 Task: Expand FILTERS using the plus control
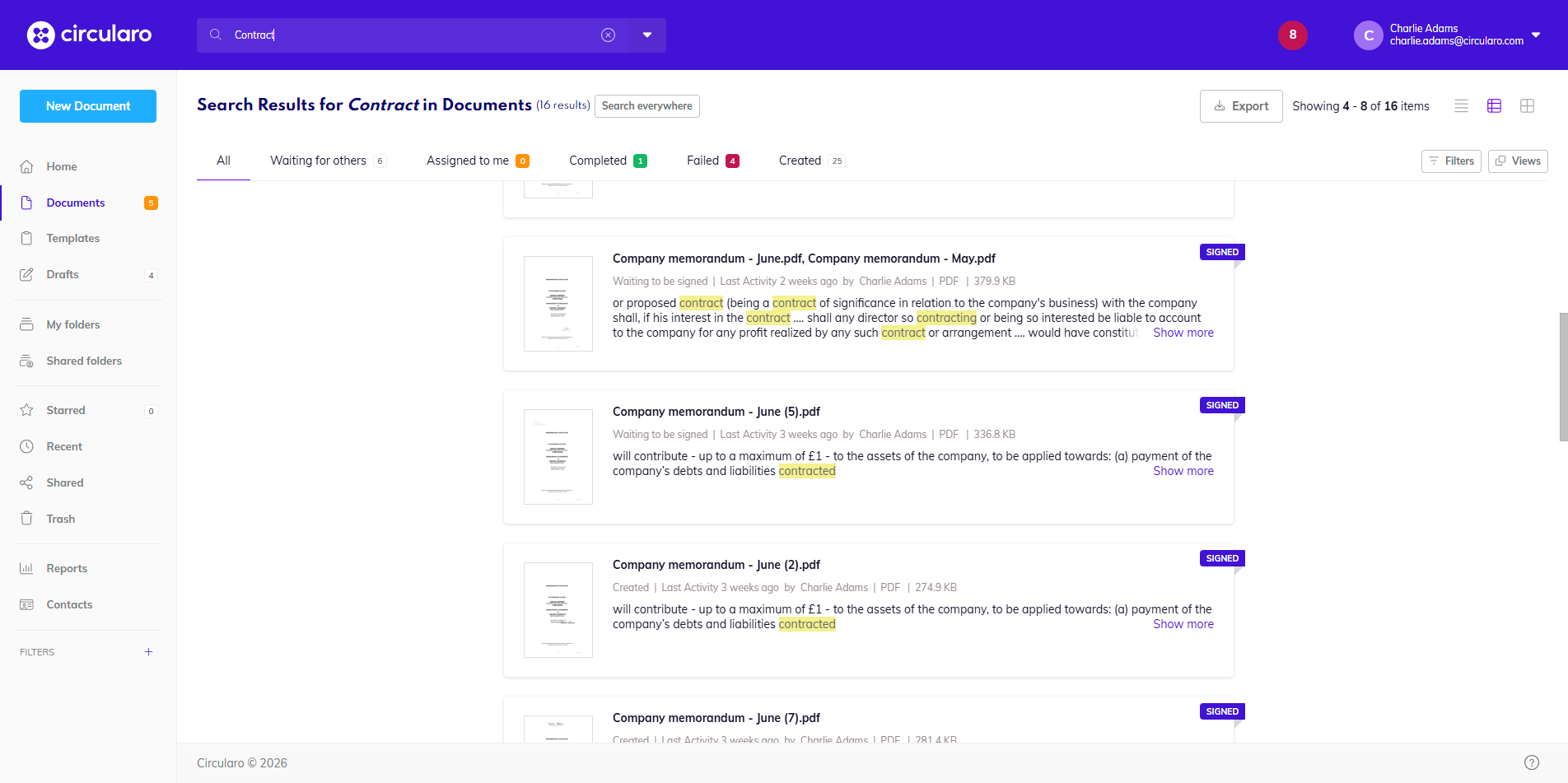coord(148,651)
